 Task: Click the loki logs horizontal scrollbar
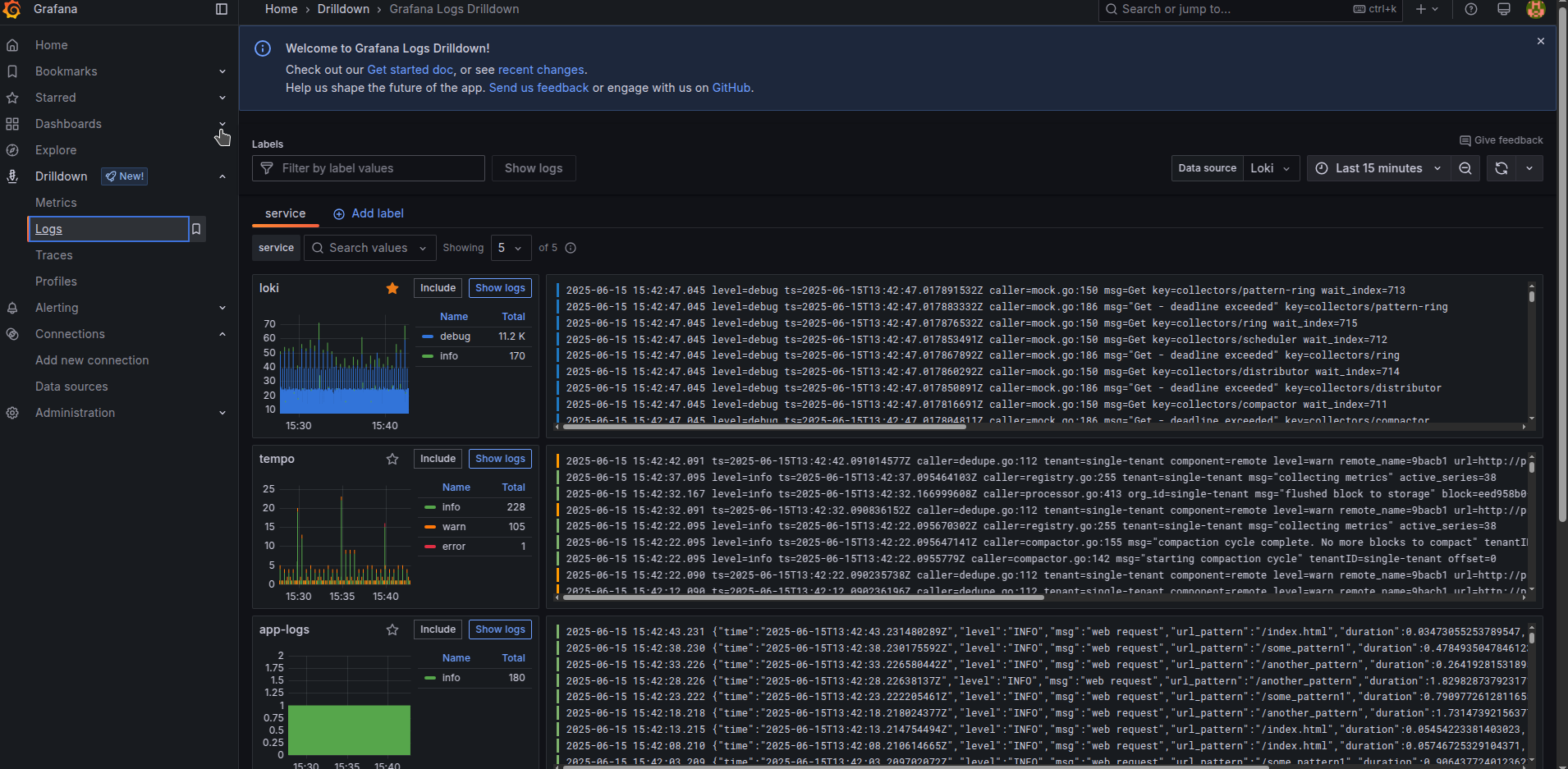coord(763,427)
